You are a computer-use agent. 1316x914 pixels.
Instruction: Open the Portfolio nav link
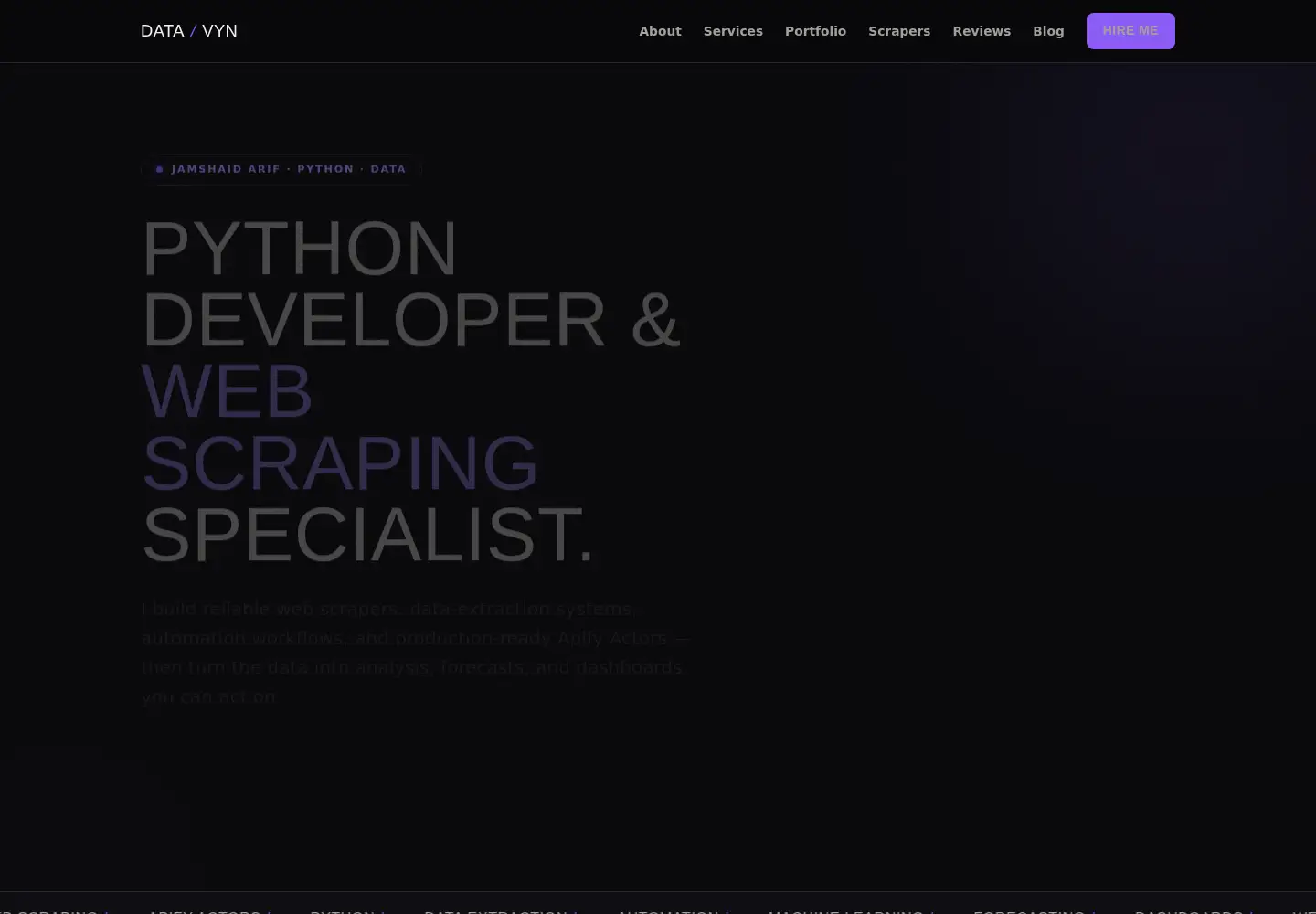815,31
